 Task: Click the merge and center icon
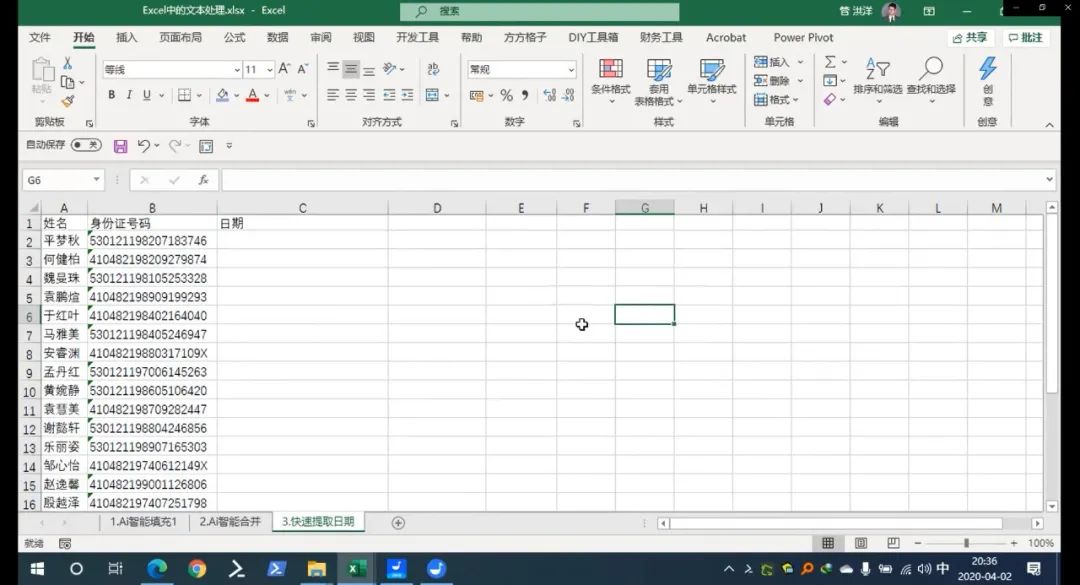pos(432,95)
